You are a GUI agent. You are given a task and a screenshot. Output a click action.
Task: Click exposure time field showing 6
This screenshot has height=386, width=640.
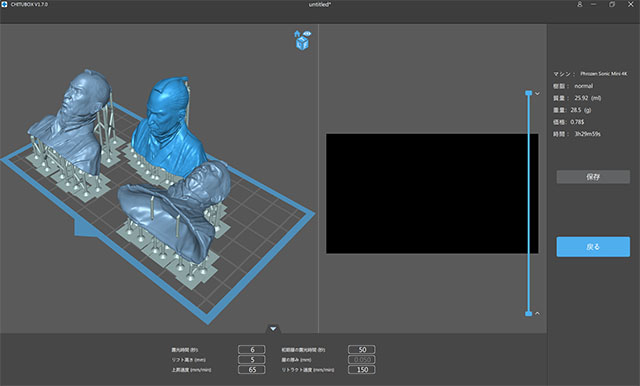pos(252,349)
